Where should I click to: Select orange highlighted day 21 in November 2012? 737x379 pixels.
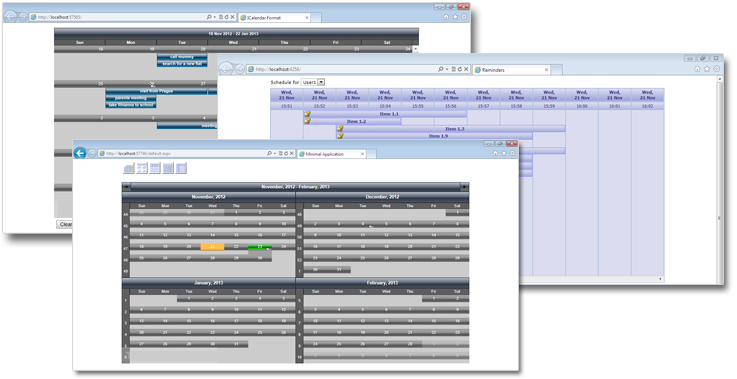click(x=212, y=247)
